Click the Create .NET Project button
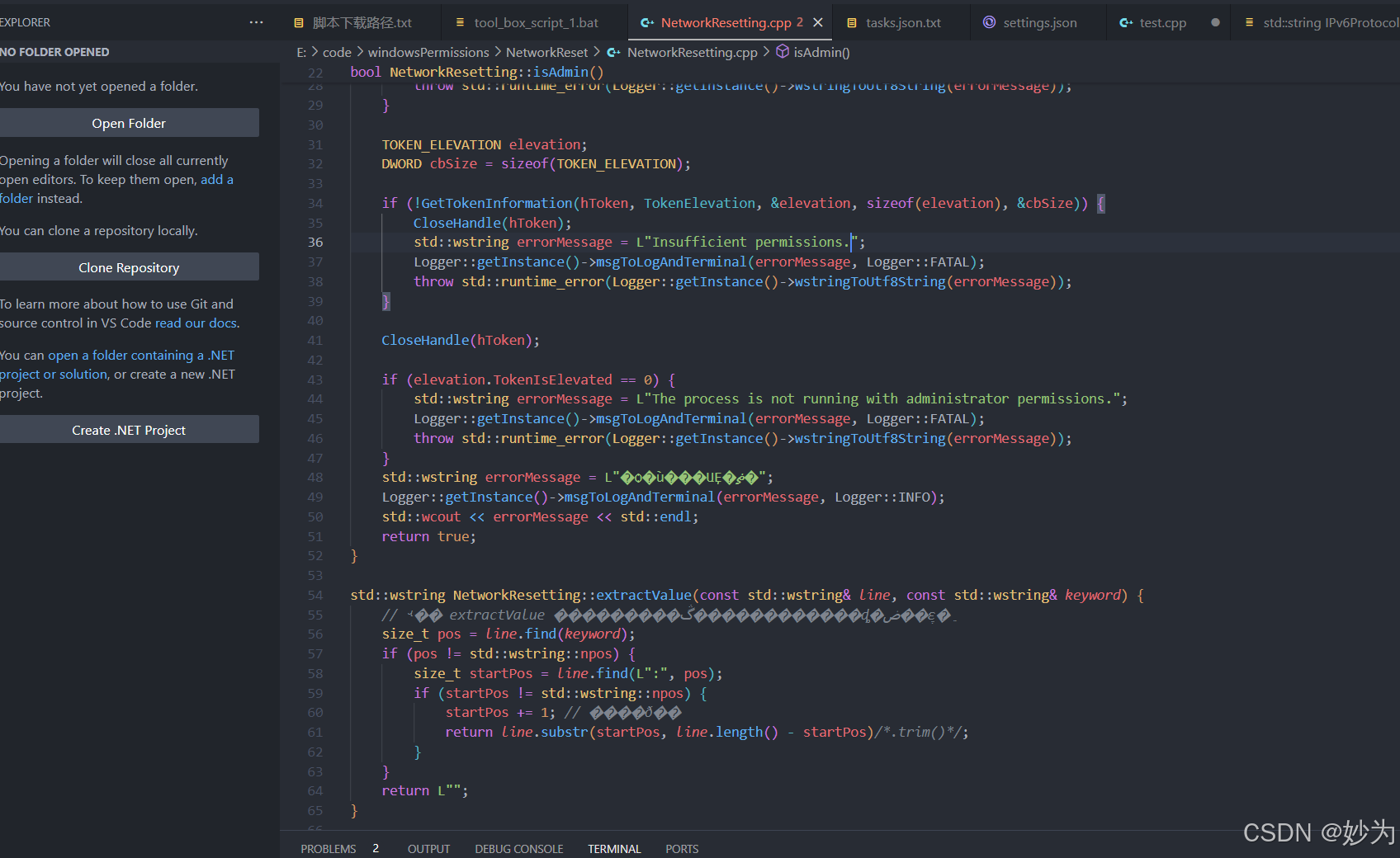This screenshot has width=1400, height=858. [129, 429]
